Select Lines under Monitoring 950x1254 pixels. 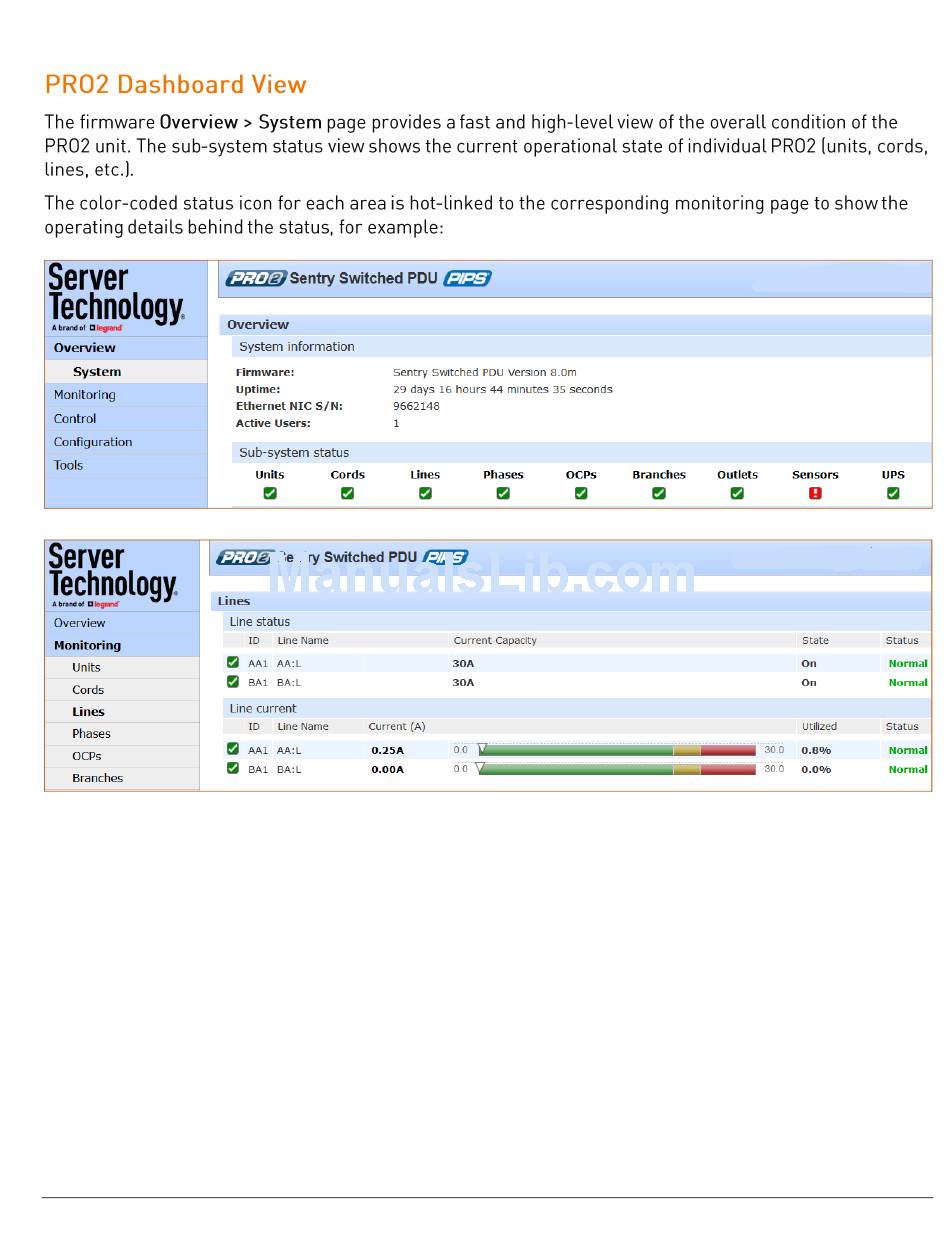pos(122,712)
